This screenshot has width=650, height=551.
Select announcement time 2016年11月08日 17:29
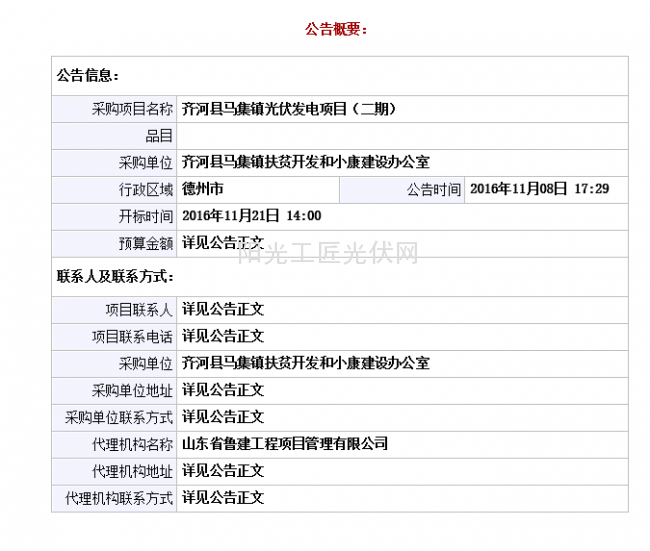[x=539, y=189]
